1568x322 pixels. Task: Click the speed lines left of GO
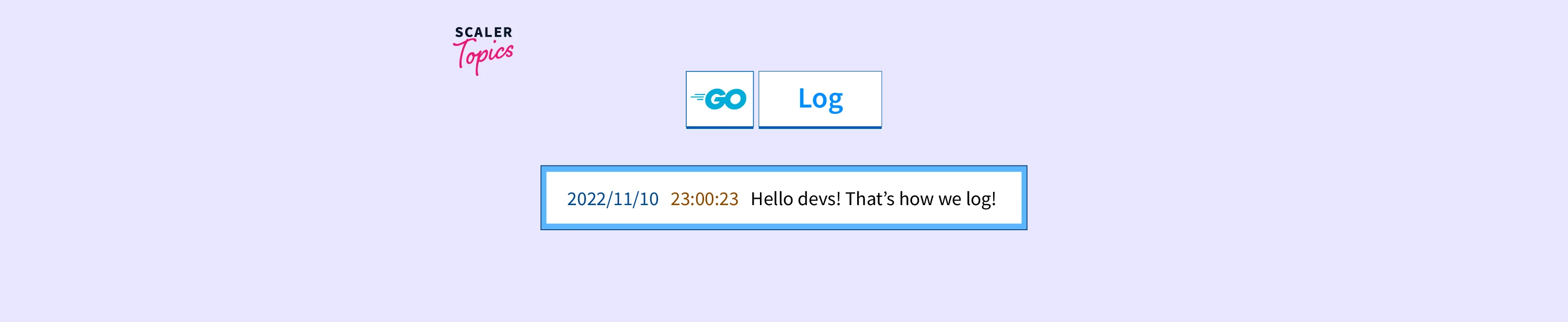click(x=698, y=97)
